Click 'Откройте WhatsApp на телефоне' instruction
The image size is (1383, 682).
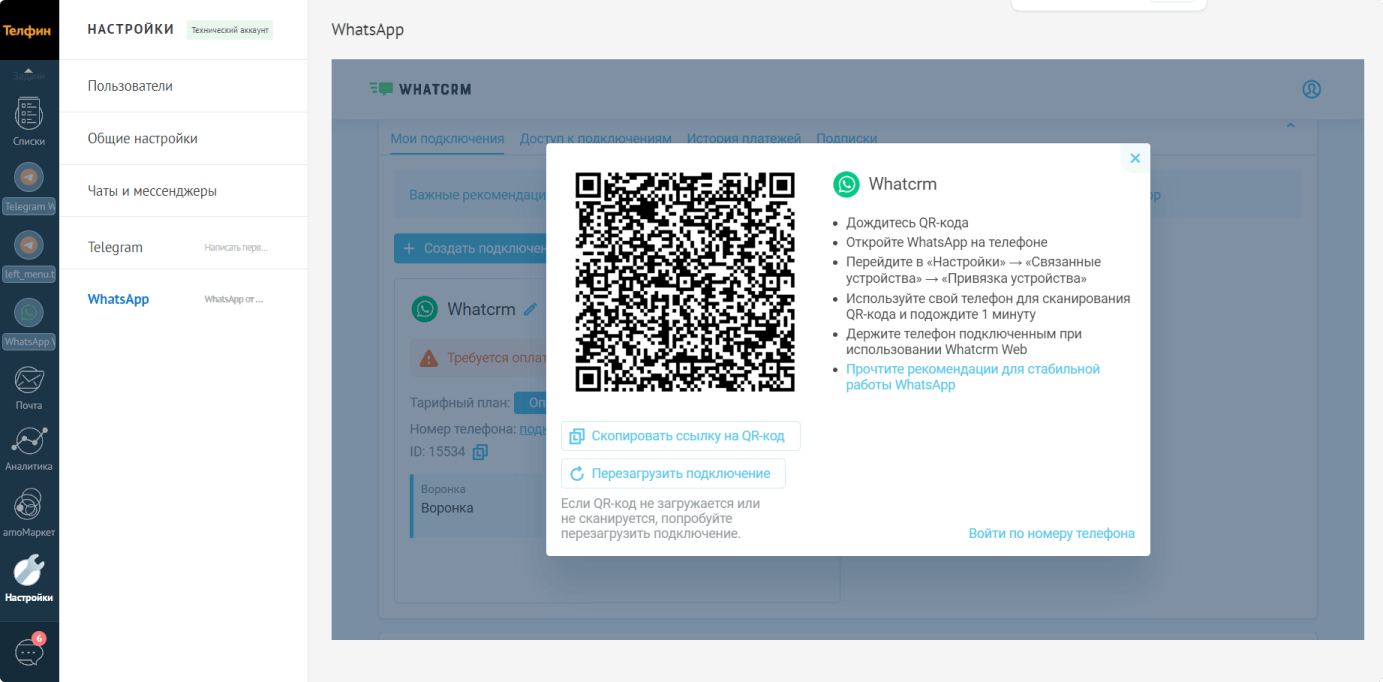pos(947,242)
